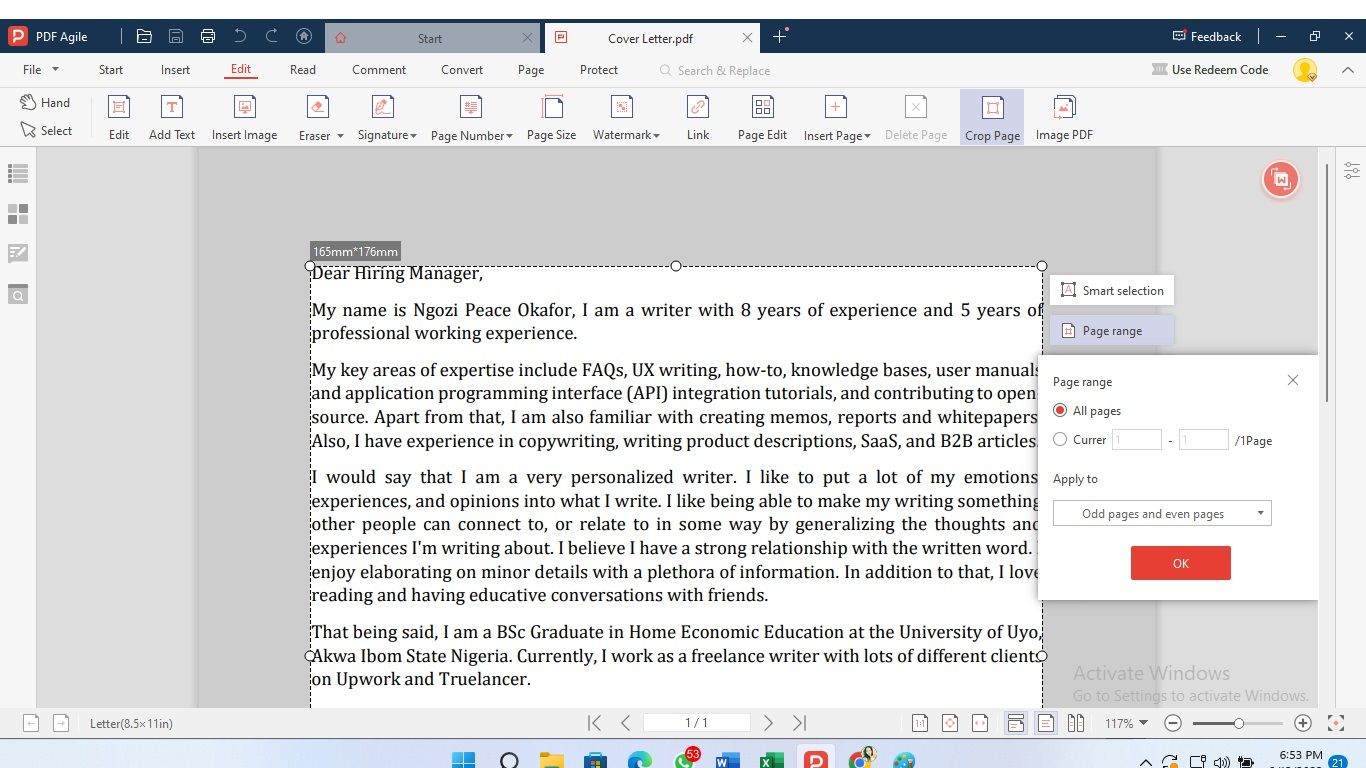Click the OK button in Page range
The width and height of the screenshot is (1366, 768).
[1180, 562]
